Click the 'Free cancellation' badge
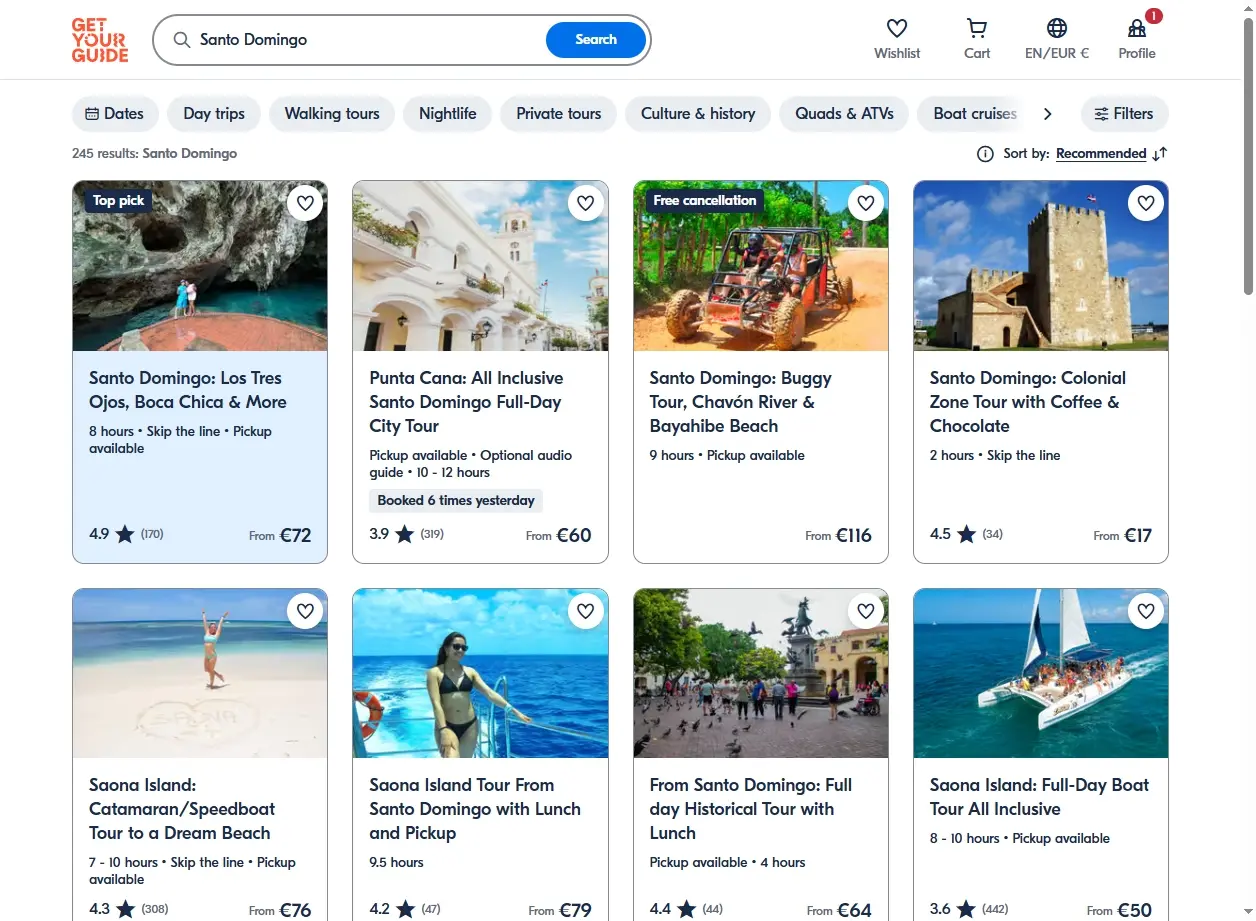 coord(704,200)
